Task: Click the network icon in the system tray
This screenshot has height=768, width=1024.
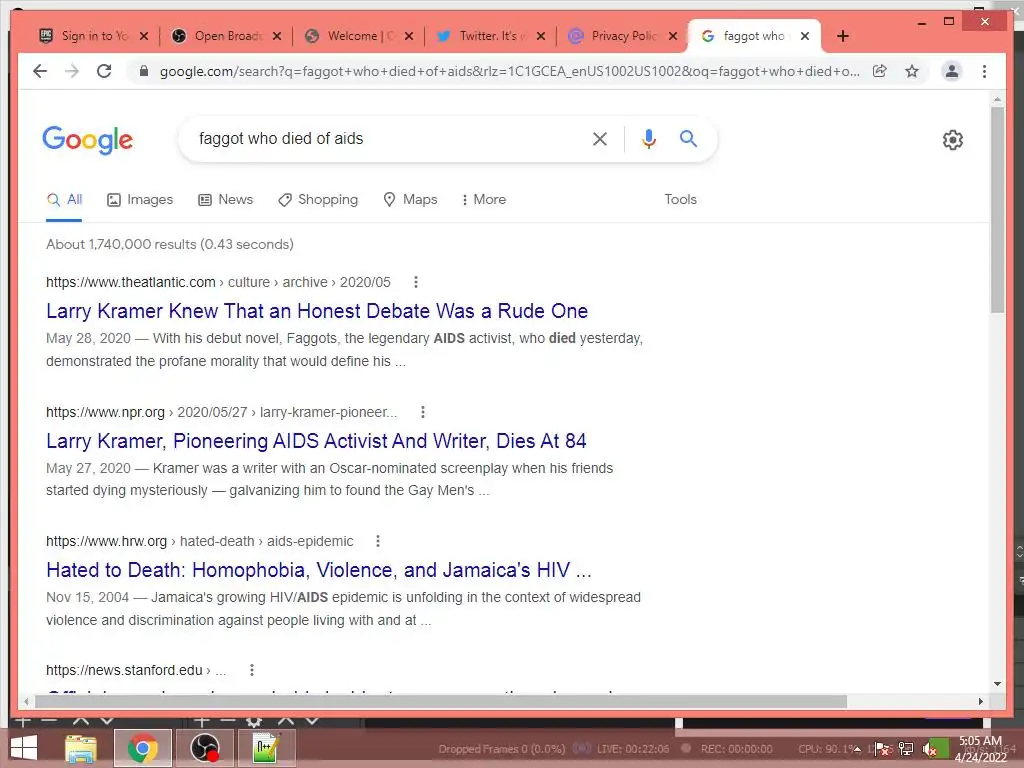Action: pos(906,749)
